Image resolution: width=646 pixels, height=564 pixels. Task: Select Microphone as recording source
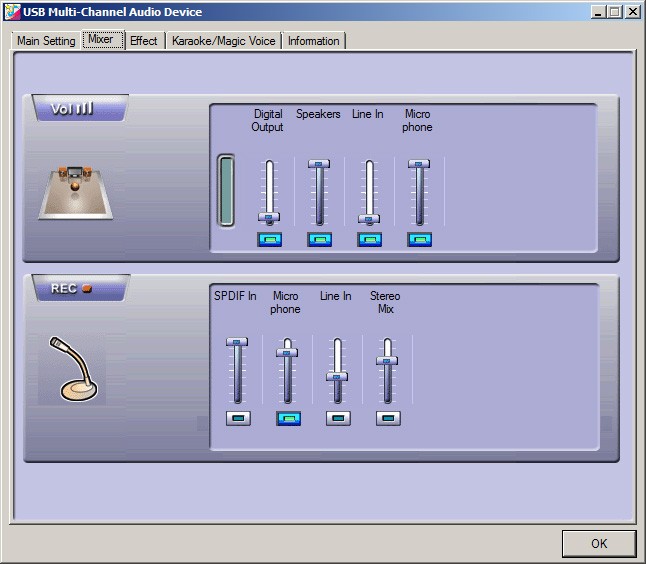288,418
